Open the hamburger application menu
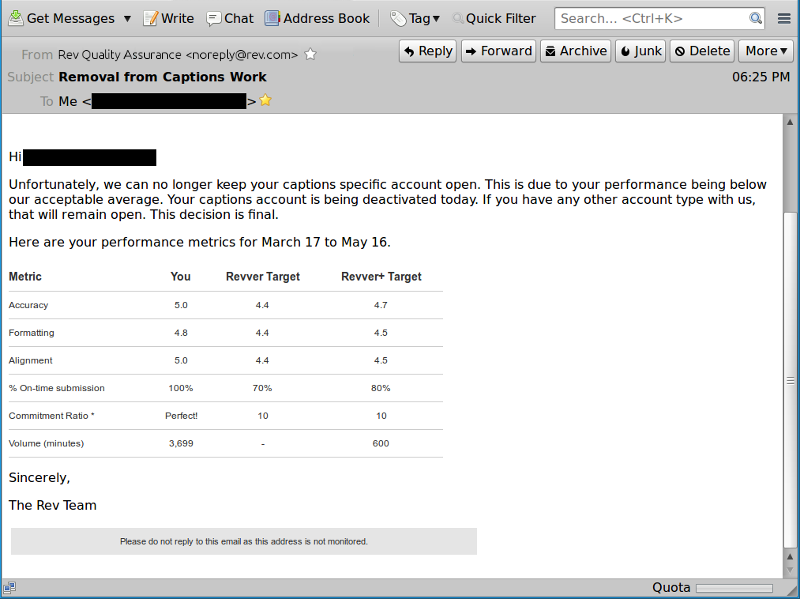The image size is (800, 599). [784, 18]
